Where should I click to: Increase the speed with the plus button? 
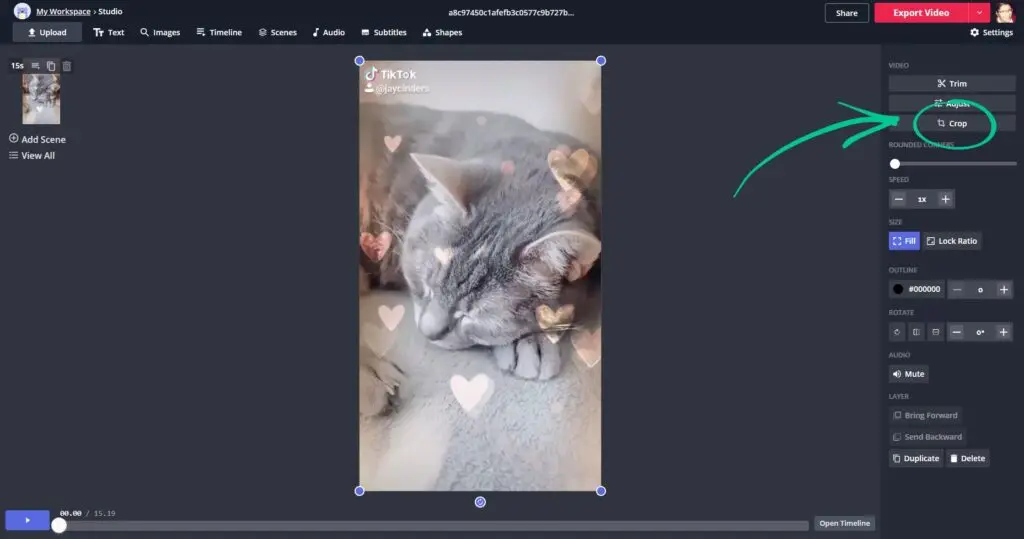(x=946, y=199)
